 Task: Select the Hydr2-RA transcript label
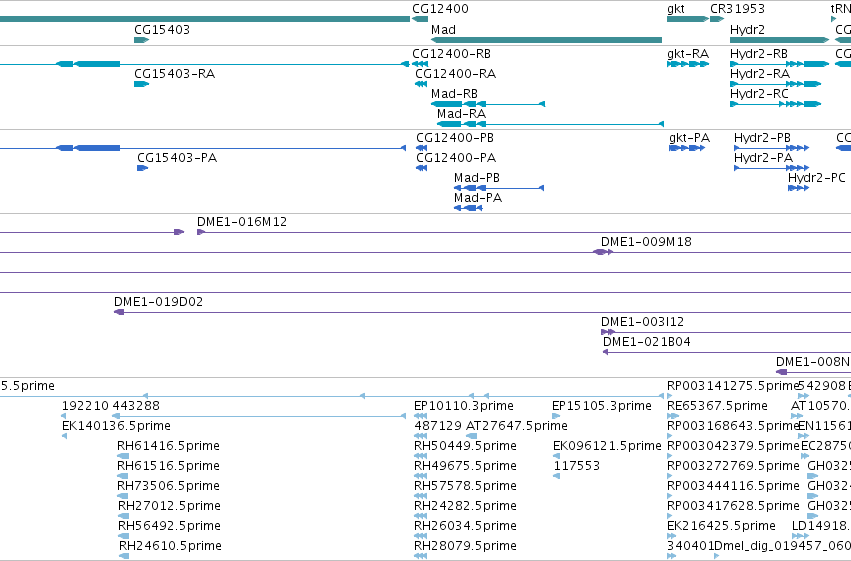pos(760,74)
